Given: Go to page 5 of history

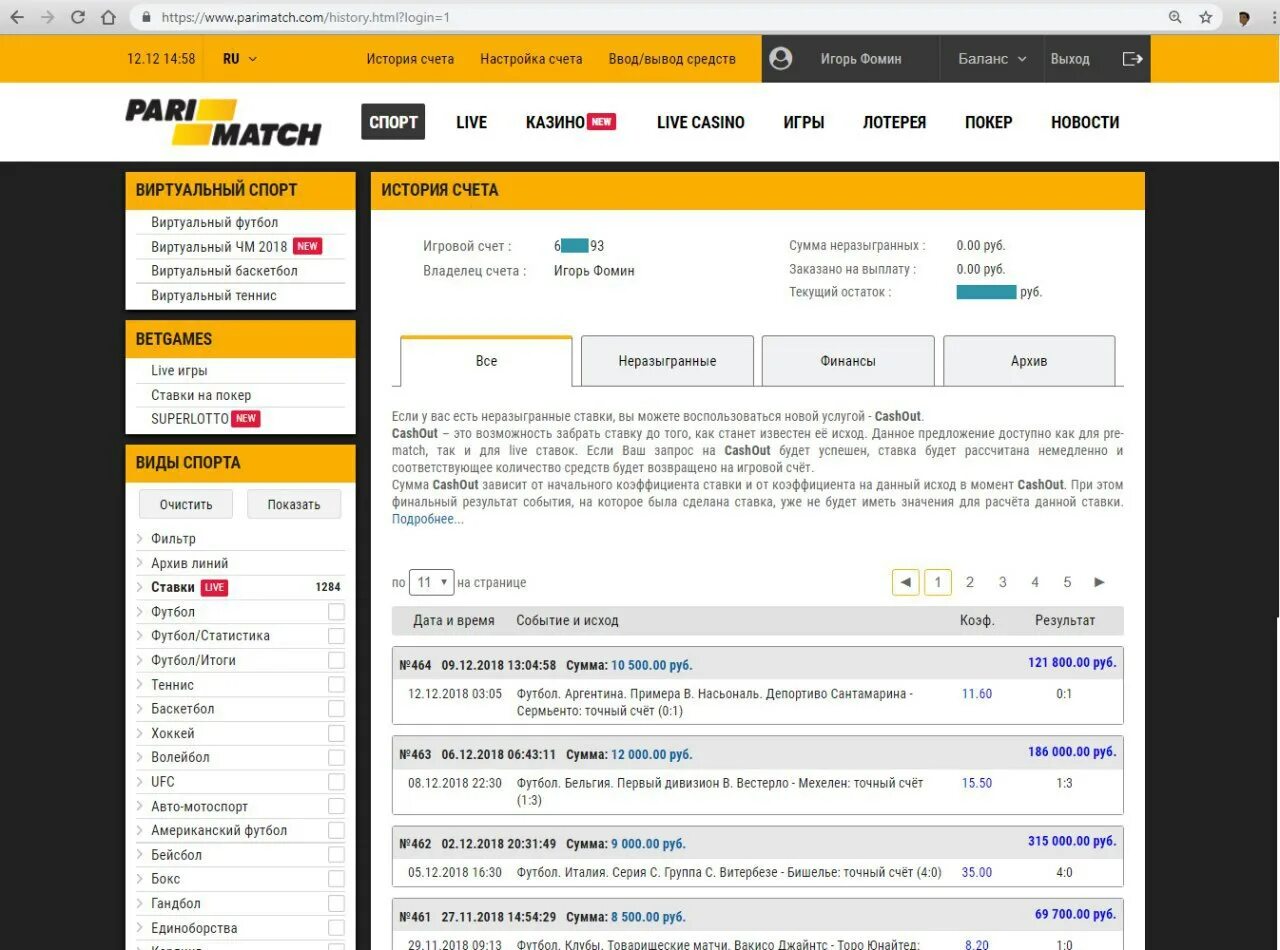Looking at the screenshot, I should pos(1067,582).
